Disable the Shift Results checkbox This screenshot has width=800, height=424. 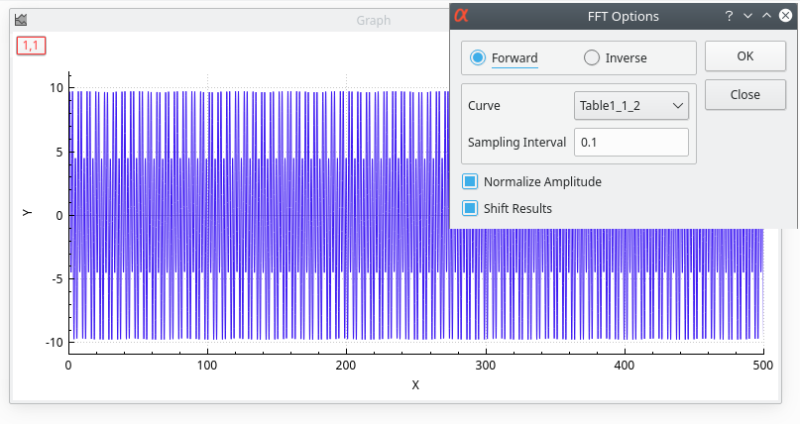point(470,208)
